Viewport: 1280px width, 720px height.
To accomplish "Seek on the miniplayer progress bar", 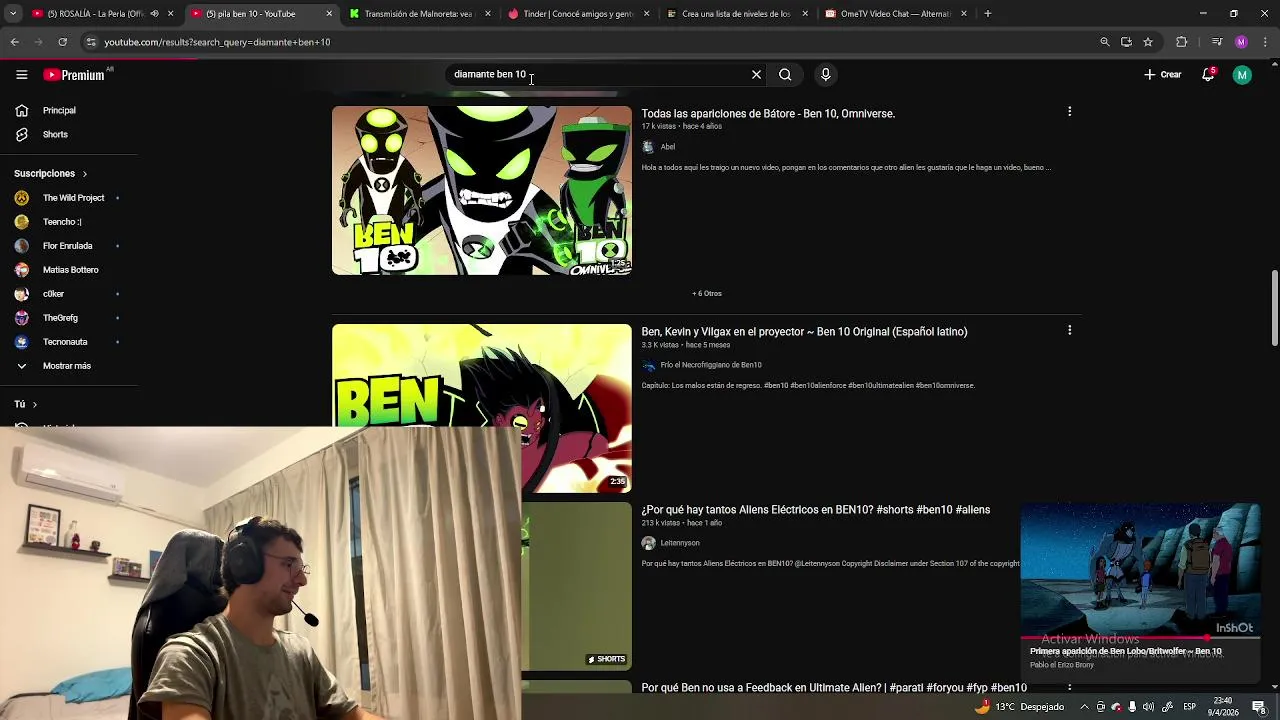I will 1140,637.
